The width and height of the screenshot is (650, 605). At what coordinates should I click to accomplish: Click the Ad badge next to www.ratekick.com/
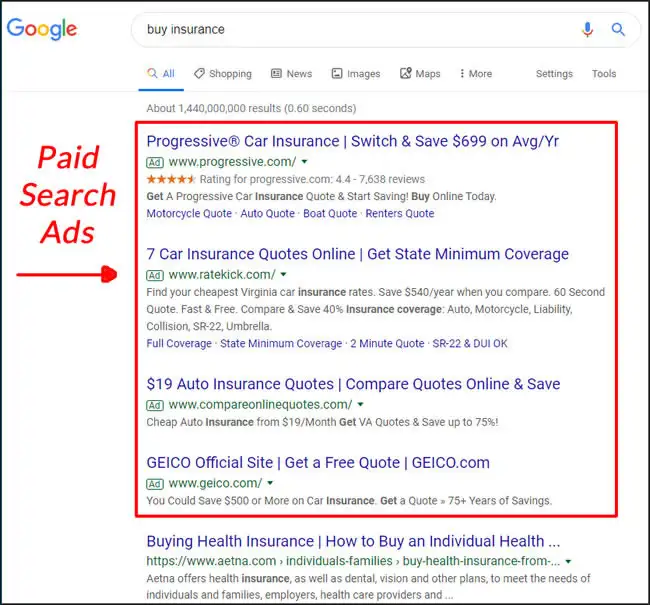pos(155,275)
